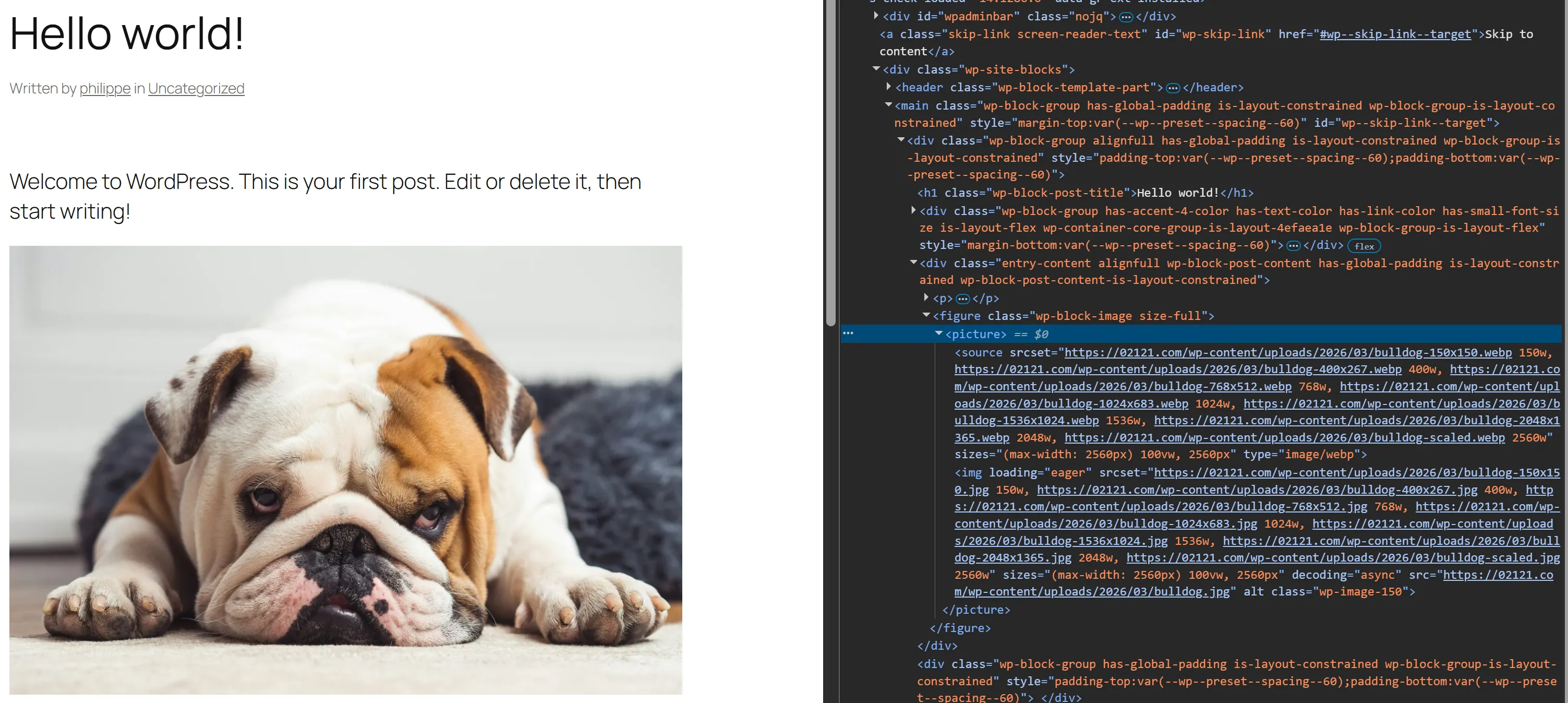
Task: Collapse the main wp-block-group node
Action: click(x=888, y=105)
